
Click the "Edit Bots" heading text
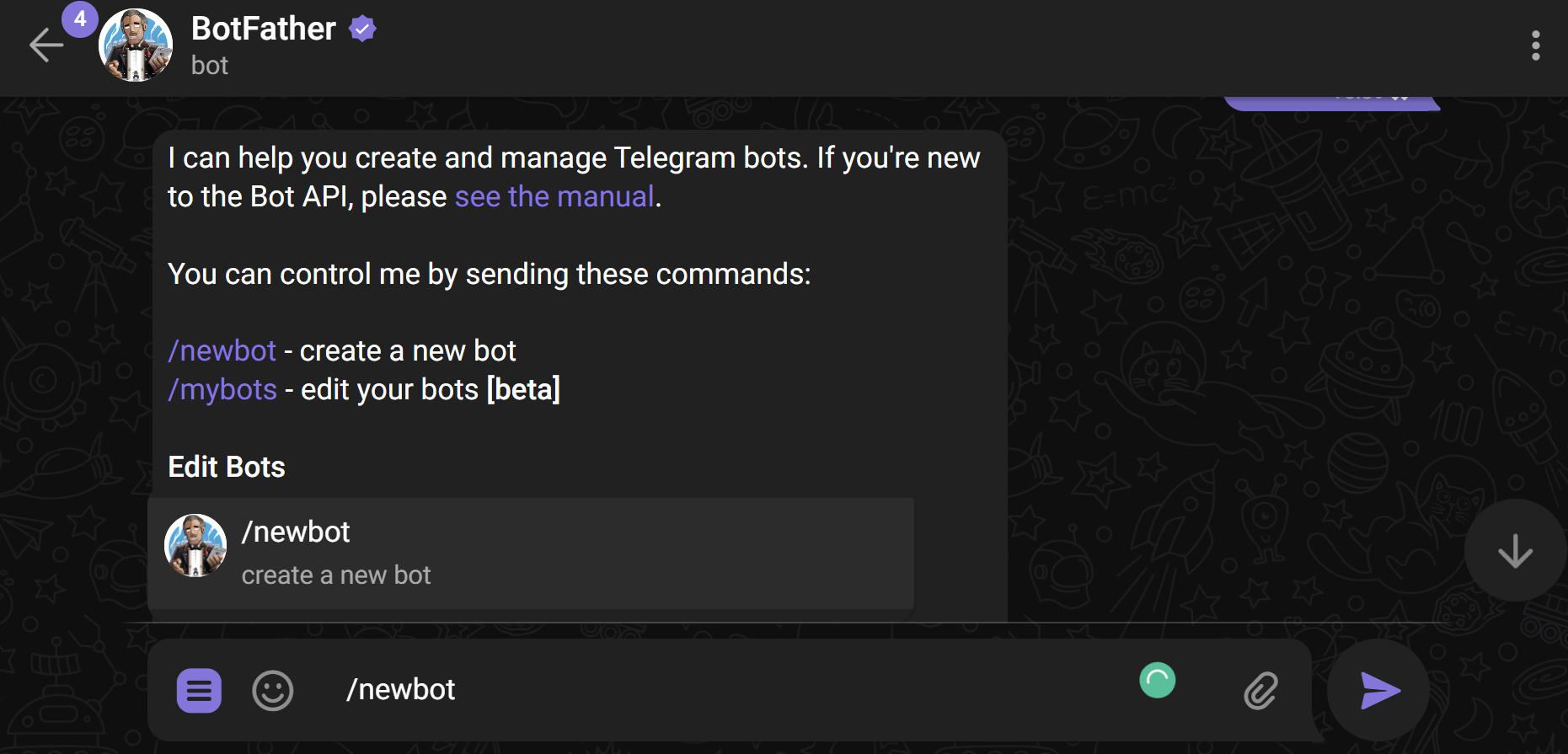pyautogui.click(x=227, y=467)
